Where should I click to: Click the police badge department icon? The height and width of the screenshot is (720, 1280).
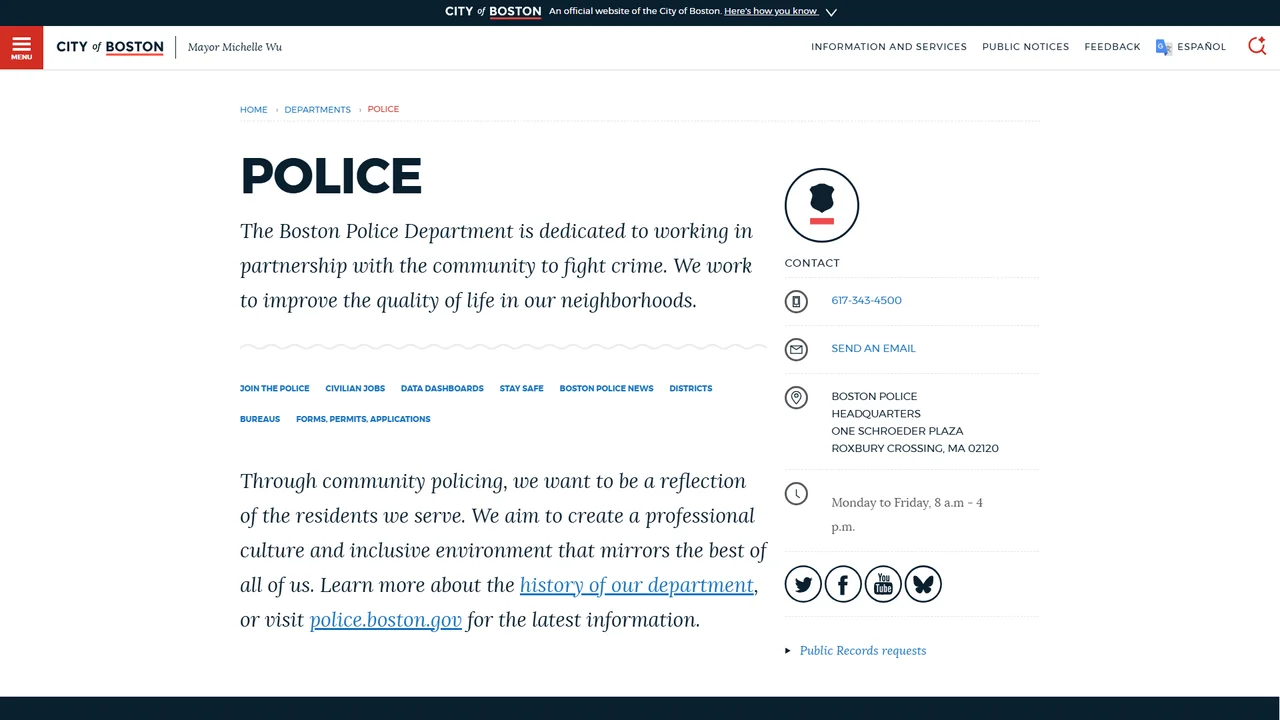pos(822,205)
